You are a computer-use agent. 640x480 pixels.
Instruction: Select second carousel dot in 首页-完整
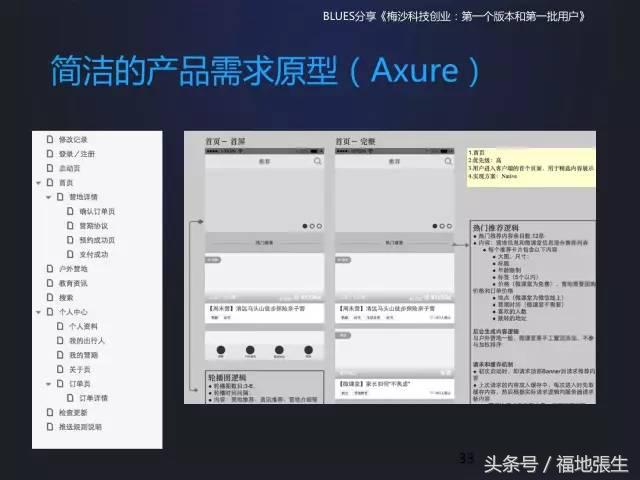[442, 226]
